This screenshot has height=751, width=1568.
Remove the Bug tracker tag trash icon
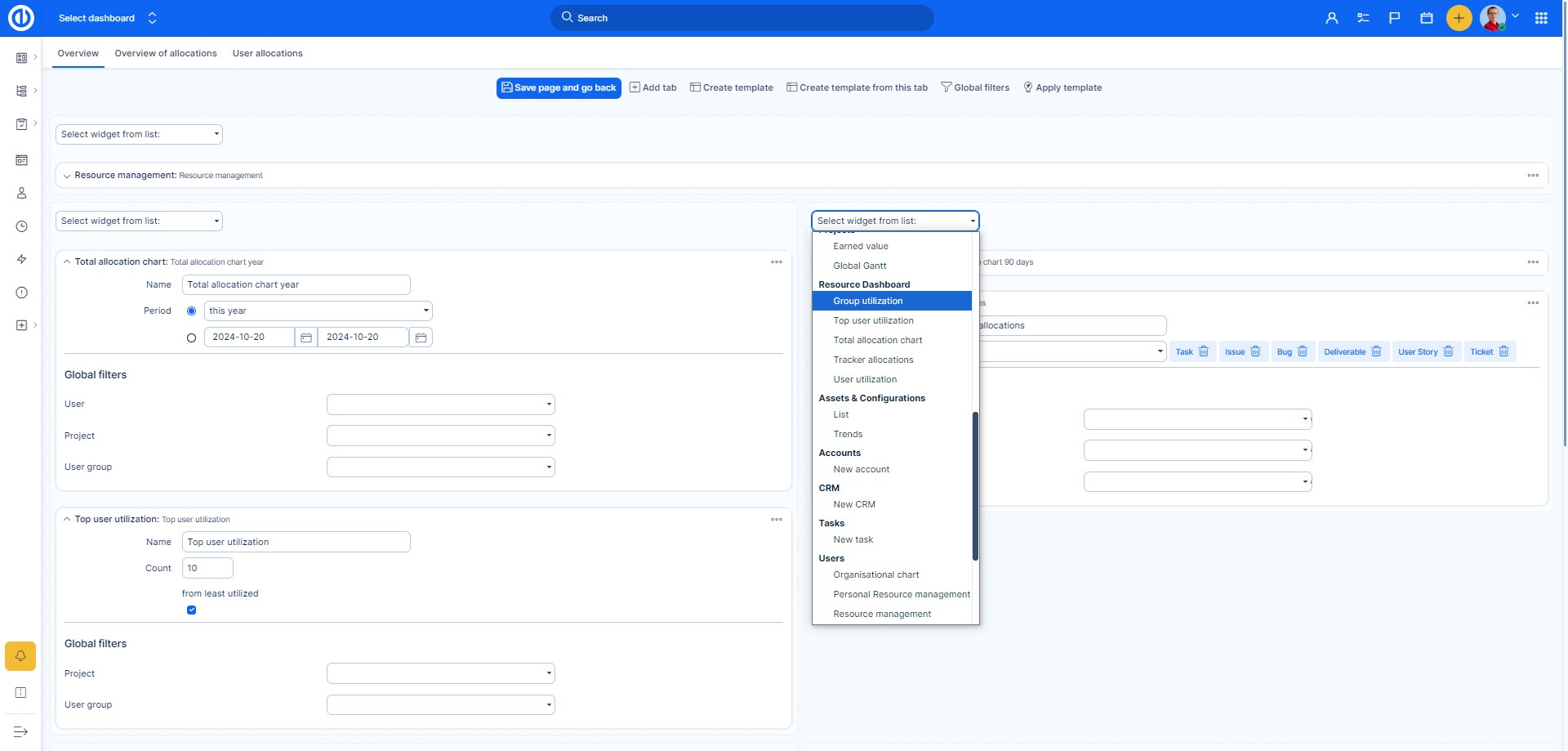click(1303, 351)
